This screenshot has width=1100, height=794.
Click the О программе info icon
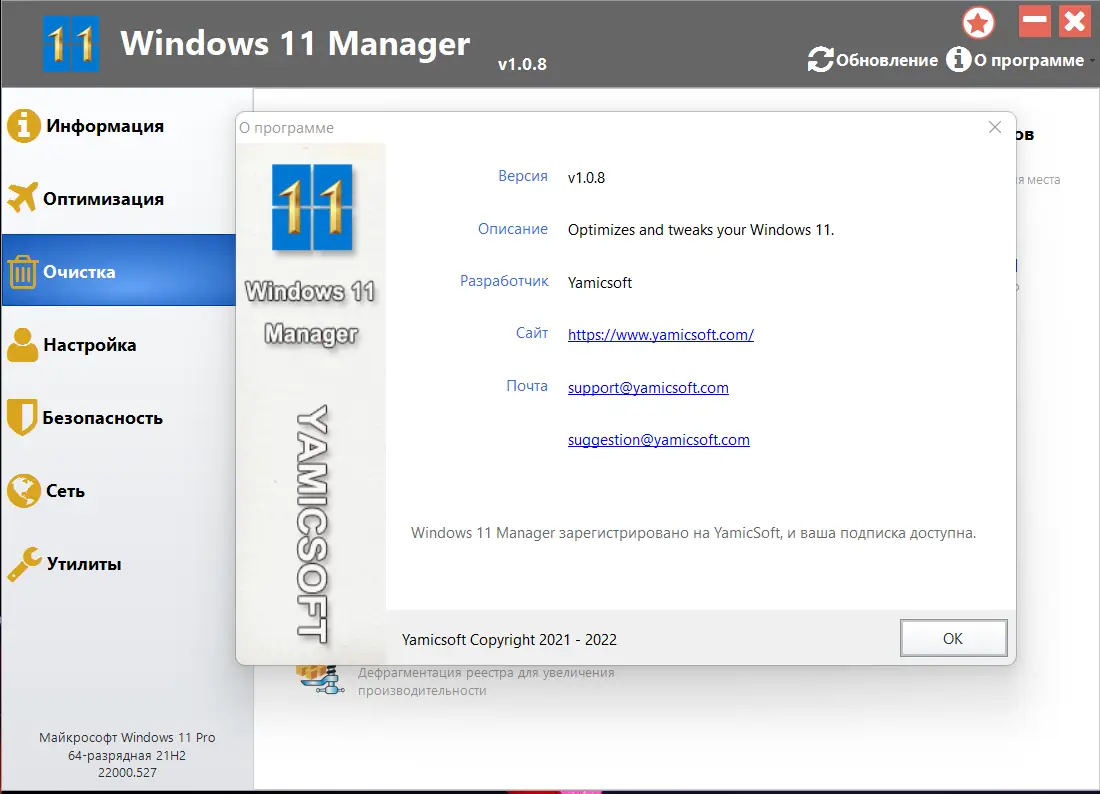[957, 59]
